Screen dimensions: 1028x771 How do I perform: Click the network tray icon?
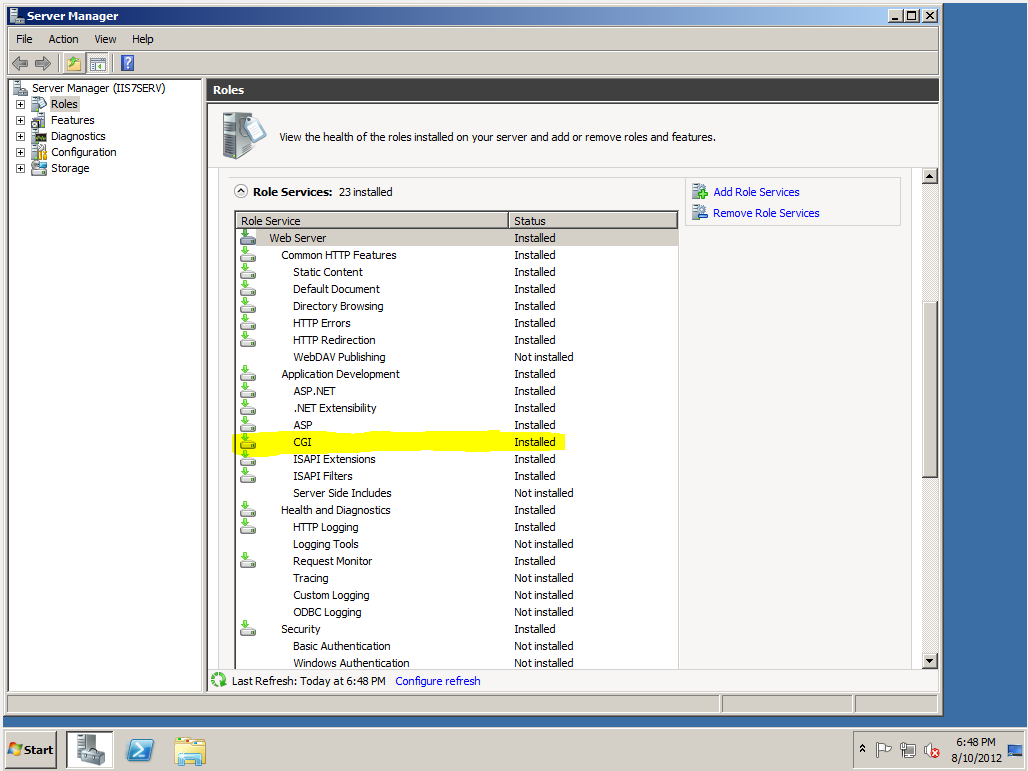pyautogui.click(x=907, y=749)
